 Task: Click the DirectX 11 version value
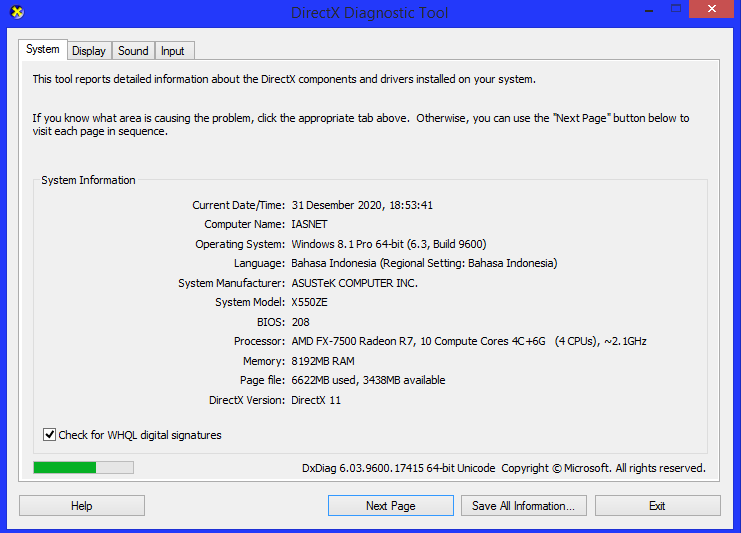click(x=316, y=400)
